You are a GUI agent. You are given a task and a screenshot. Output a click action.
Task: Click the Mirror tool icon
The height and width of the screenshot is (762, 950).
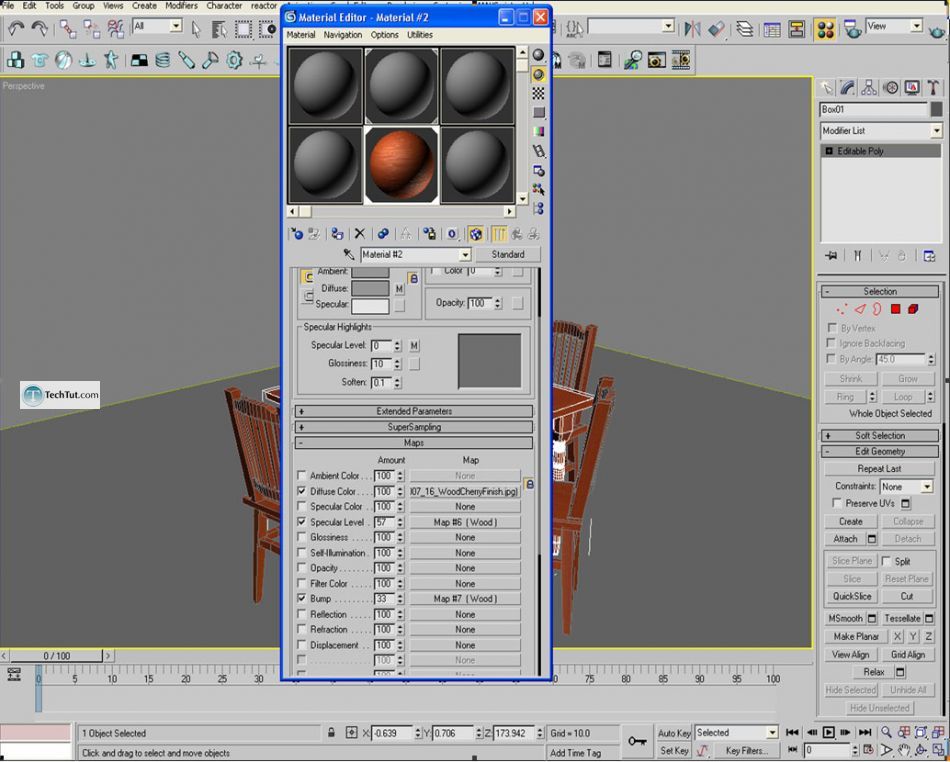click(692, 28)
